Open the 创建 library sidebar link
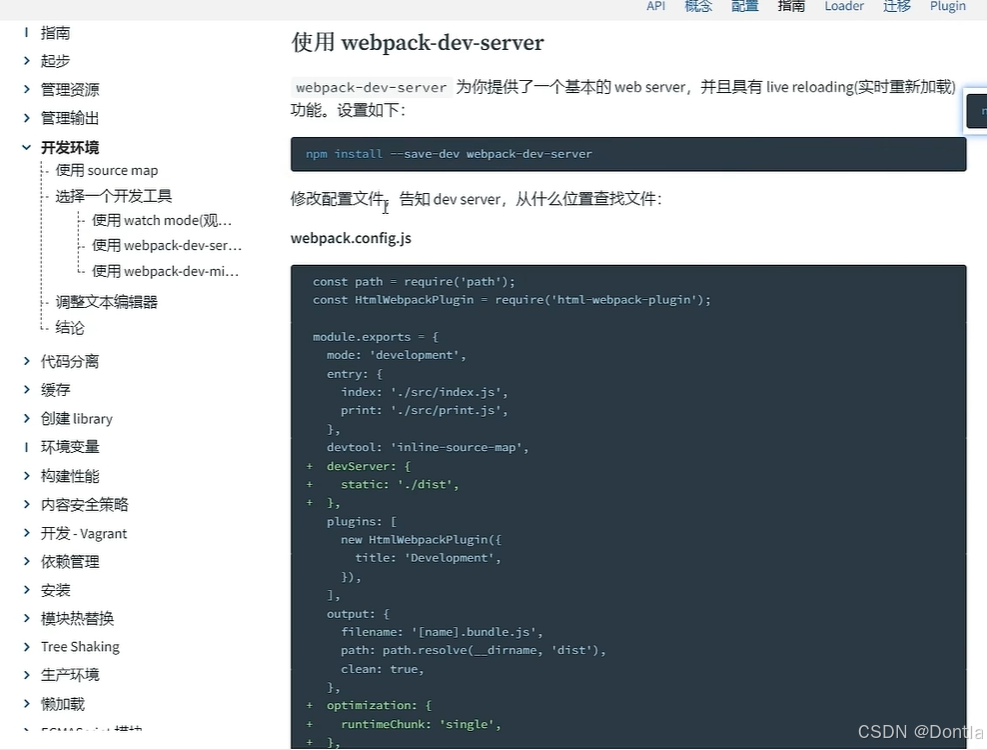 tap(77, 419)
